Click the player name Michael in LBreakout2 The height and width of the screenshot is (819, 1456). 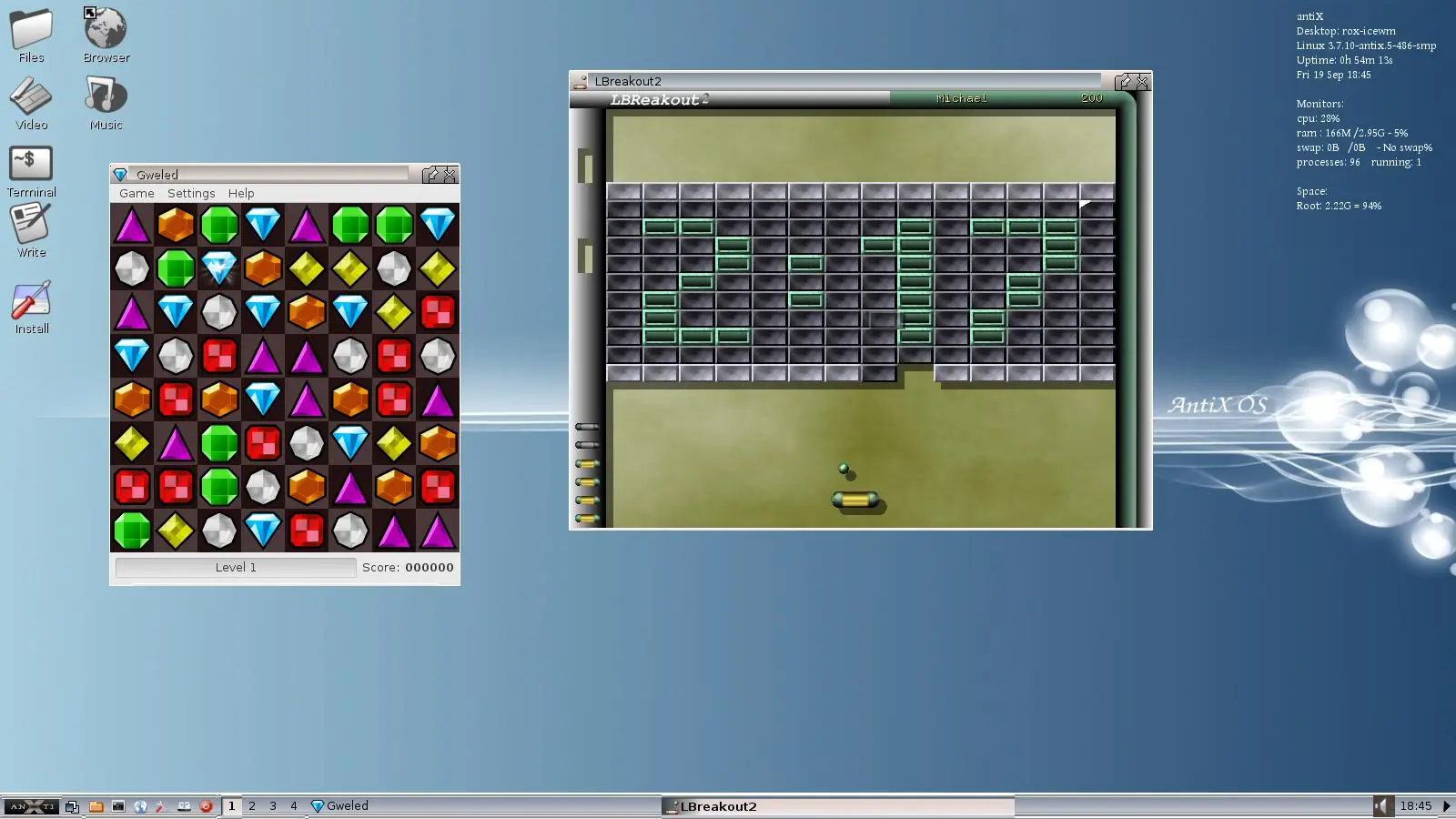962,98
